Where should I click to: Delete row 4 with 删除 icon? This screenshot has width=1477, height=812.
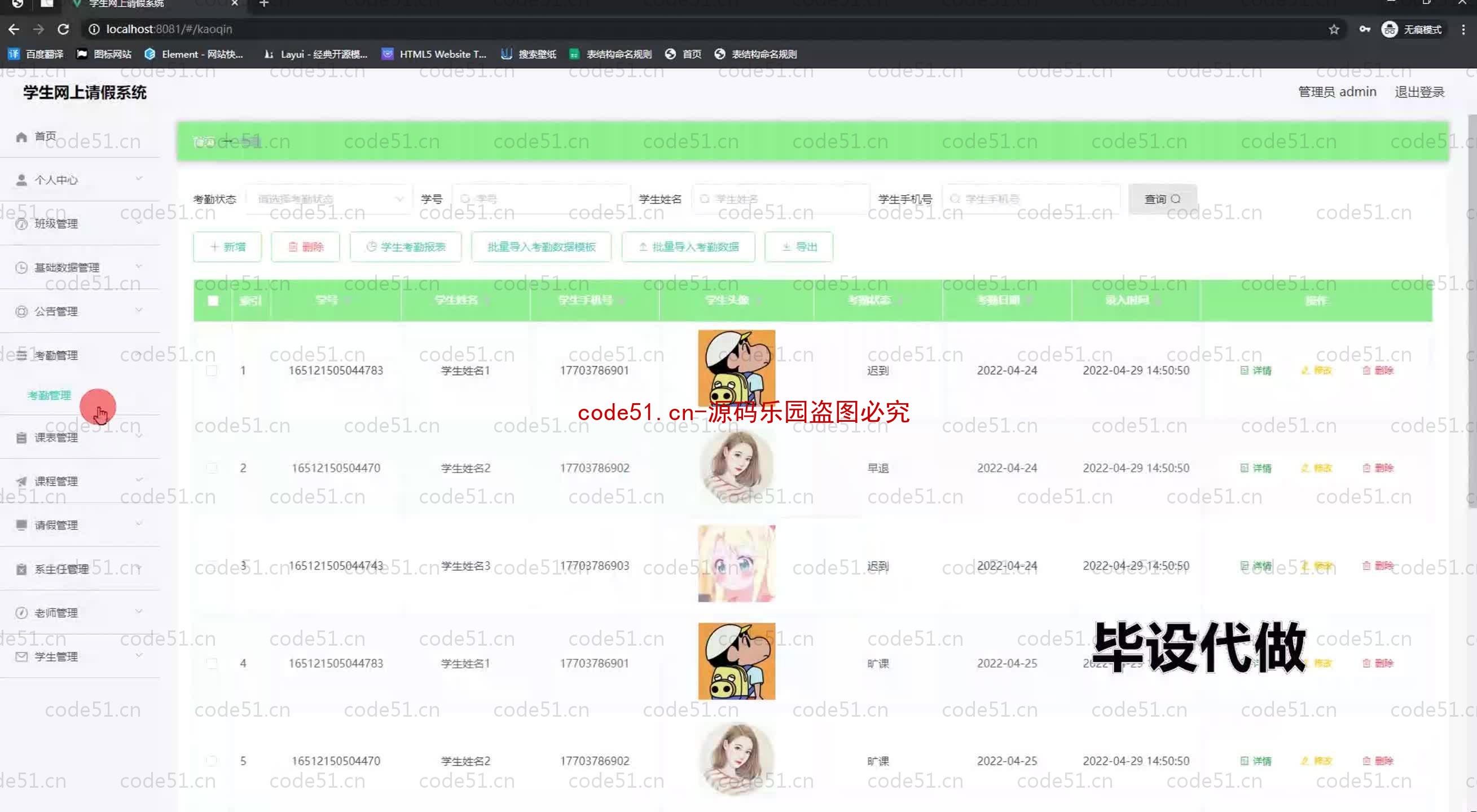(x=1377, y=663)
